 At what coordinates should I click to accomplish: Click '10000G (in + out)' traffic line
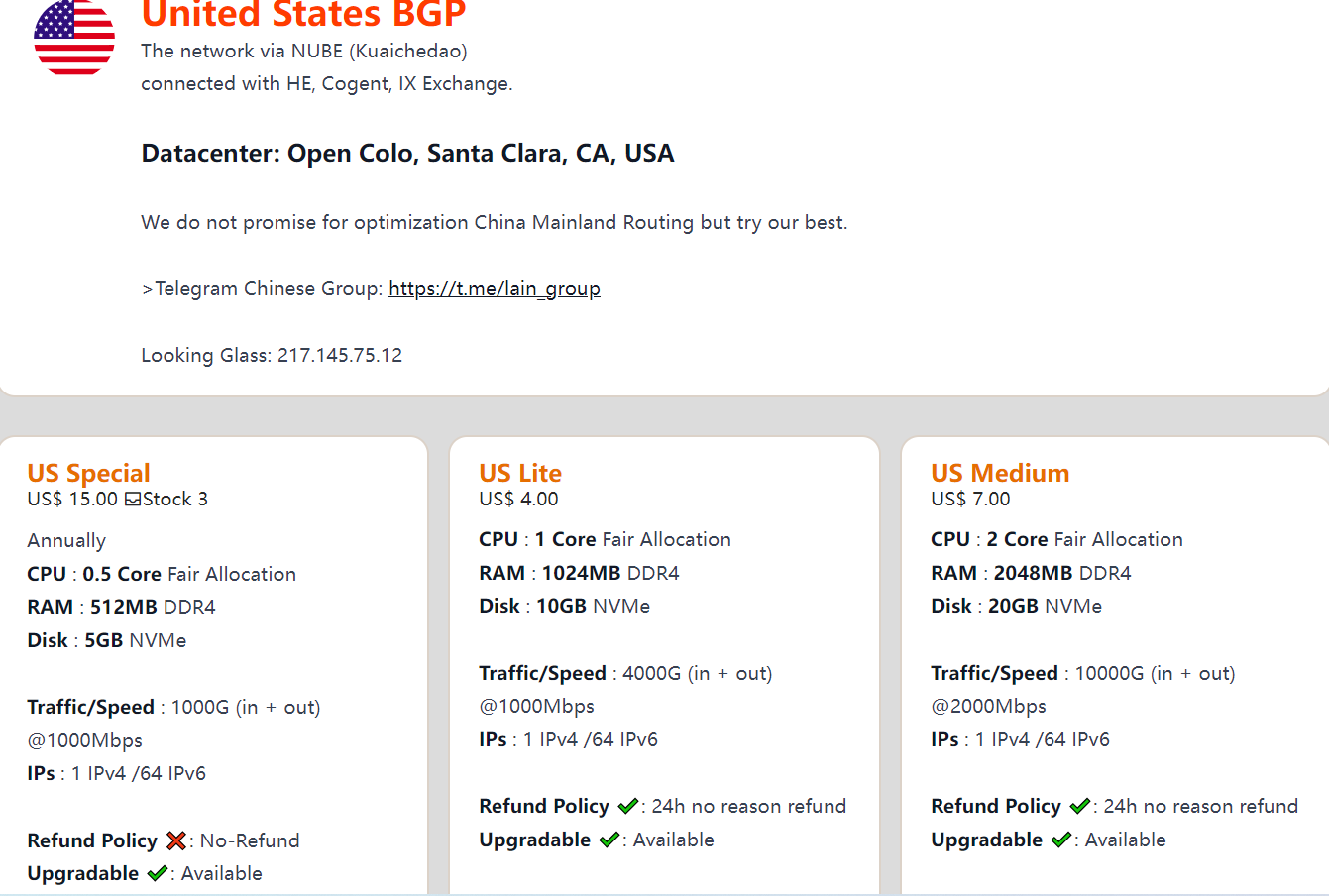tap(1083, 673)
